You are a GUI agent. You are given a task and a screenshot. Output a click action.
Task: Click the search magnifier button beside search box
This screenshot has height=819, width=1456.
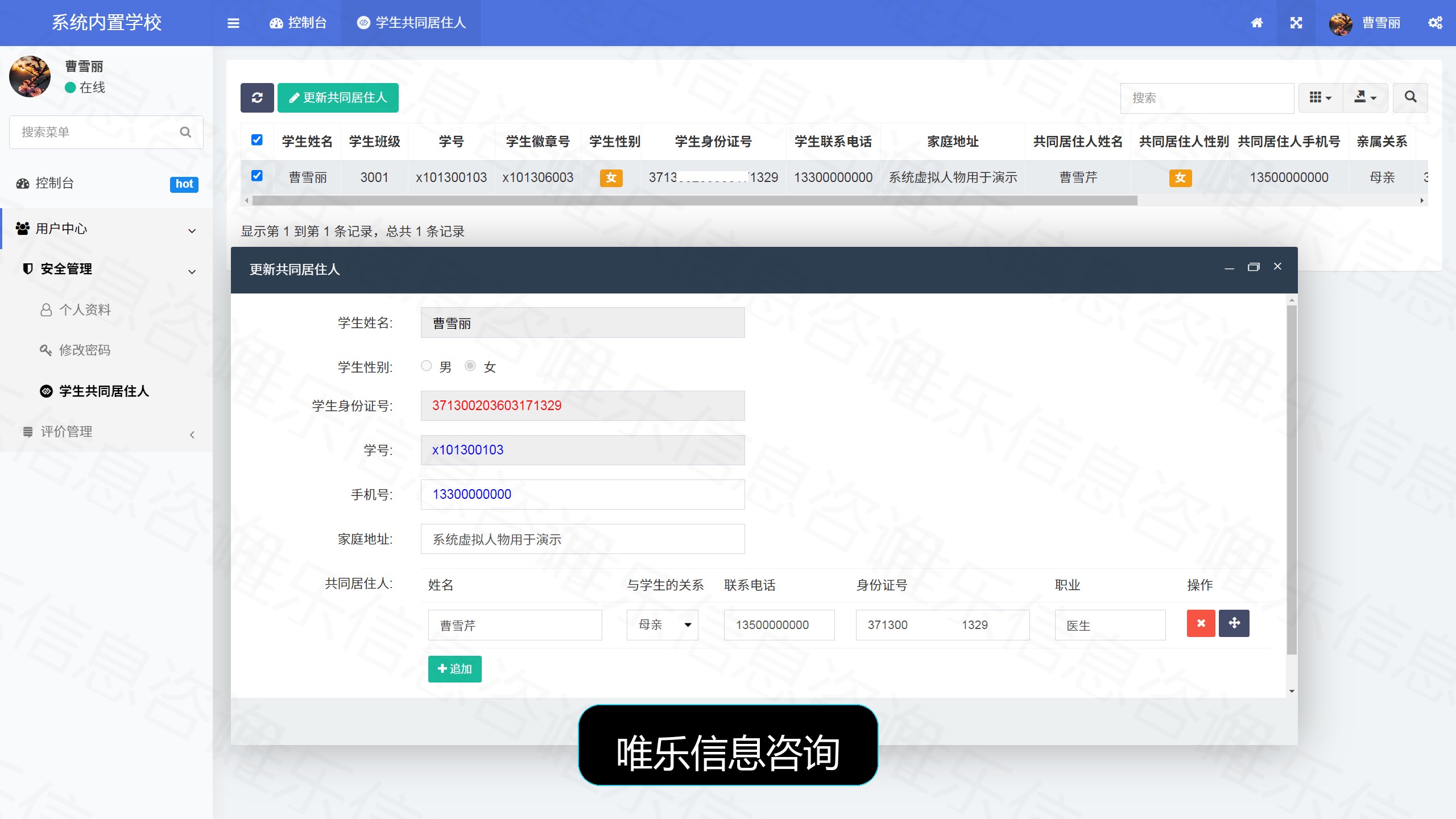(x=1410, y=97)
